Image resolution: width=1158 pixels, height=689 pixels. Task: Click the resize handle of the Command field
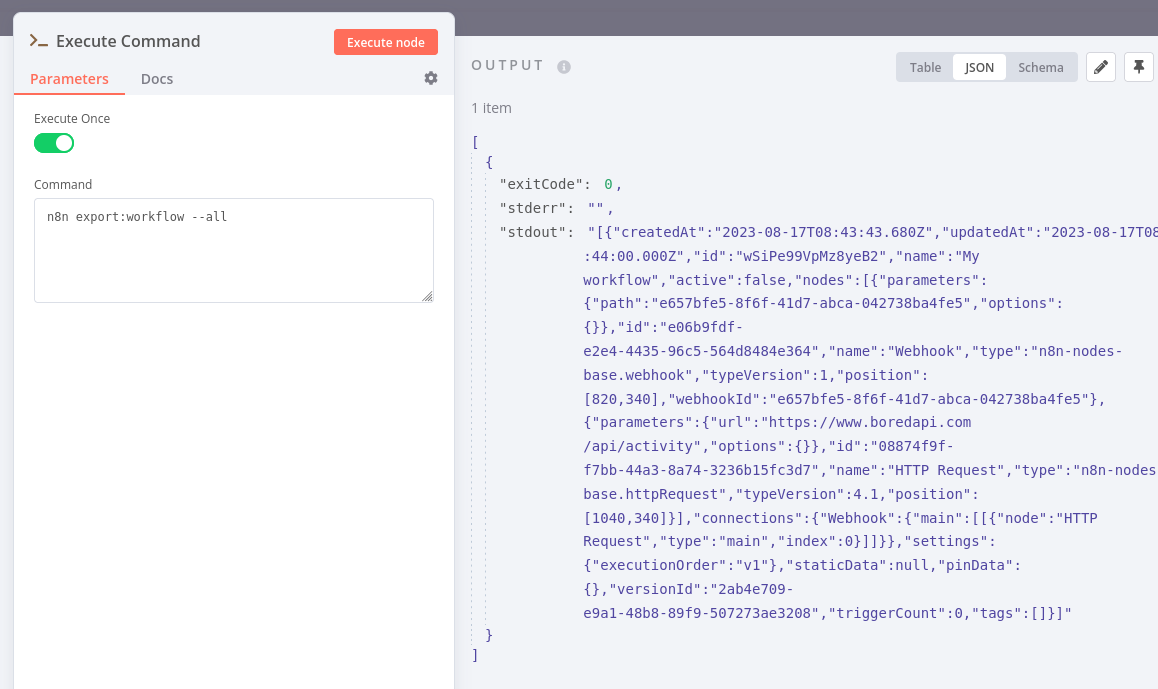point(429,297)
